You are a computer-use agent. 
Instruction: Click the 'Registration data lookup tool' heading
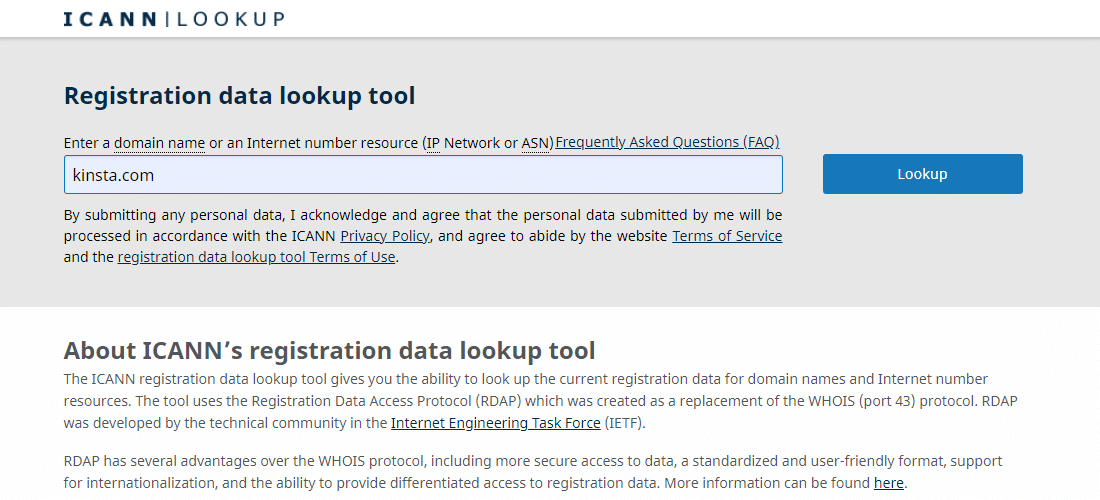coord(239,96)
